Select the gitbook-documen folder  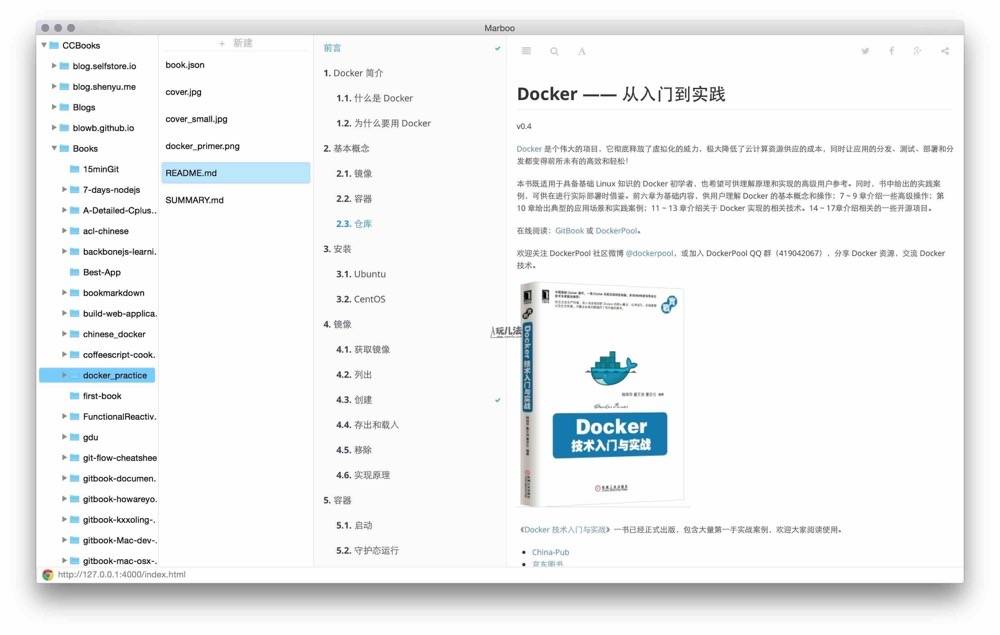point(119,478)
